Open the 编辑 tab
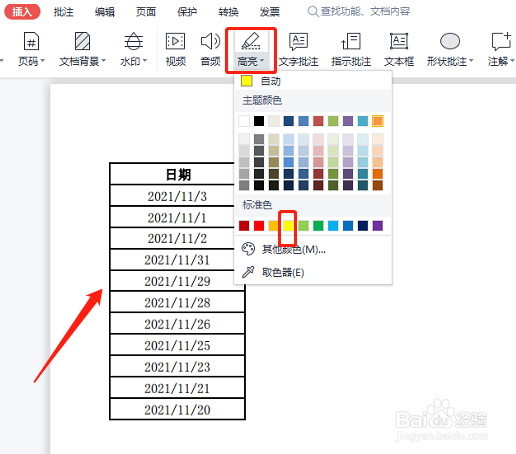The height and width of the screenshot is (454, 516). point(105,12)
